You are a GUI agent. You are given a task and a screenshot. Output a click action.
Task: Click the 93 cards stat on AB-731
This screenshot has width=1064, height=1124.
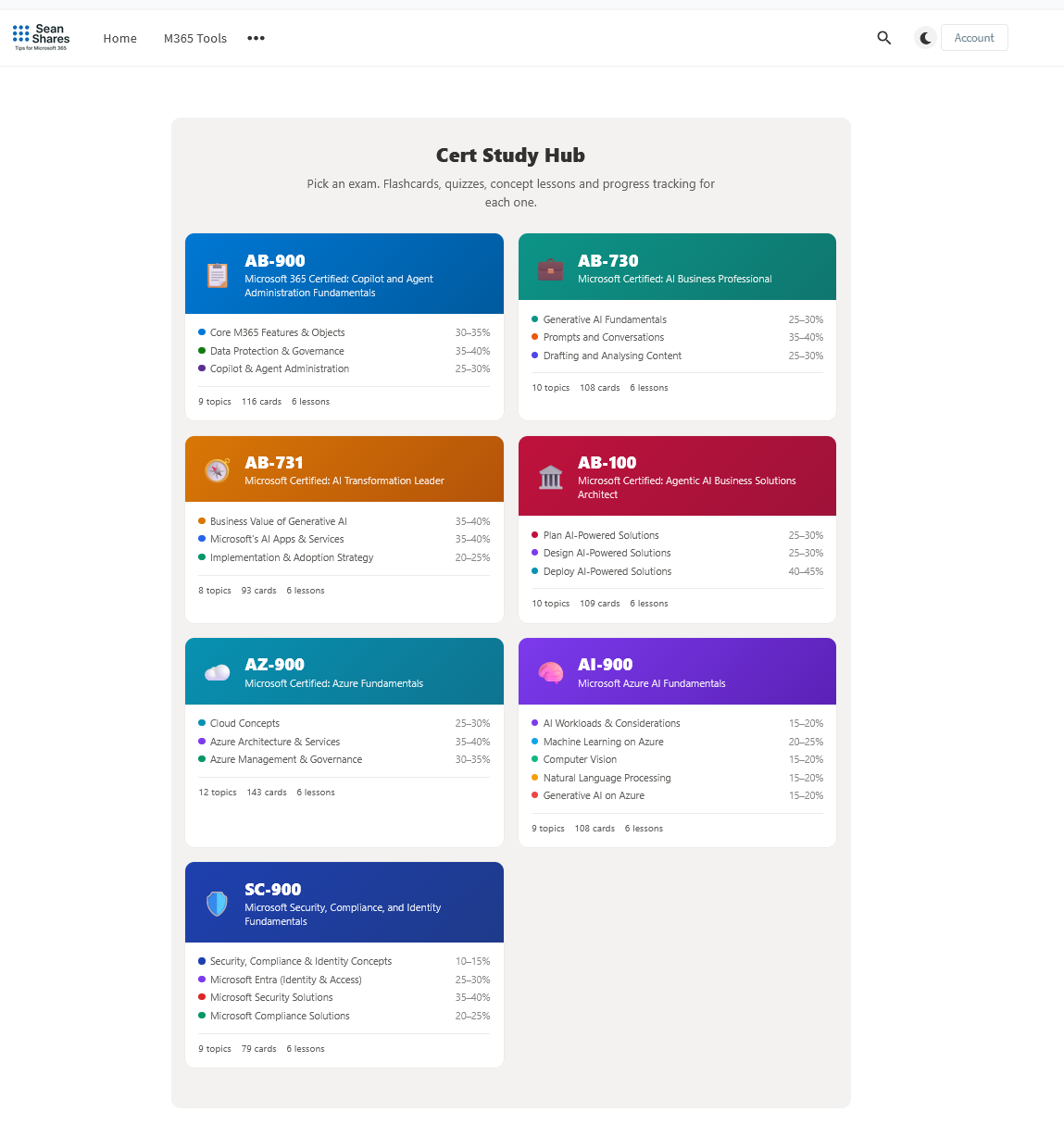259,591
